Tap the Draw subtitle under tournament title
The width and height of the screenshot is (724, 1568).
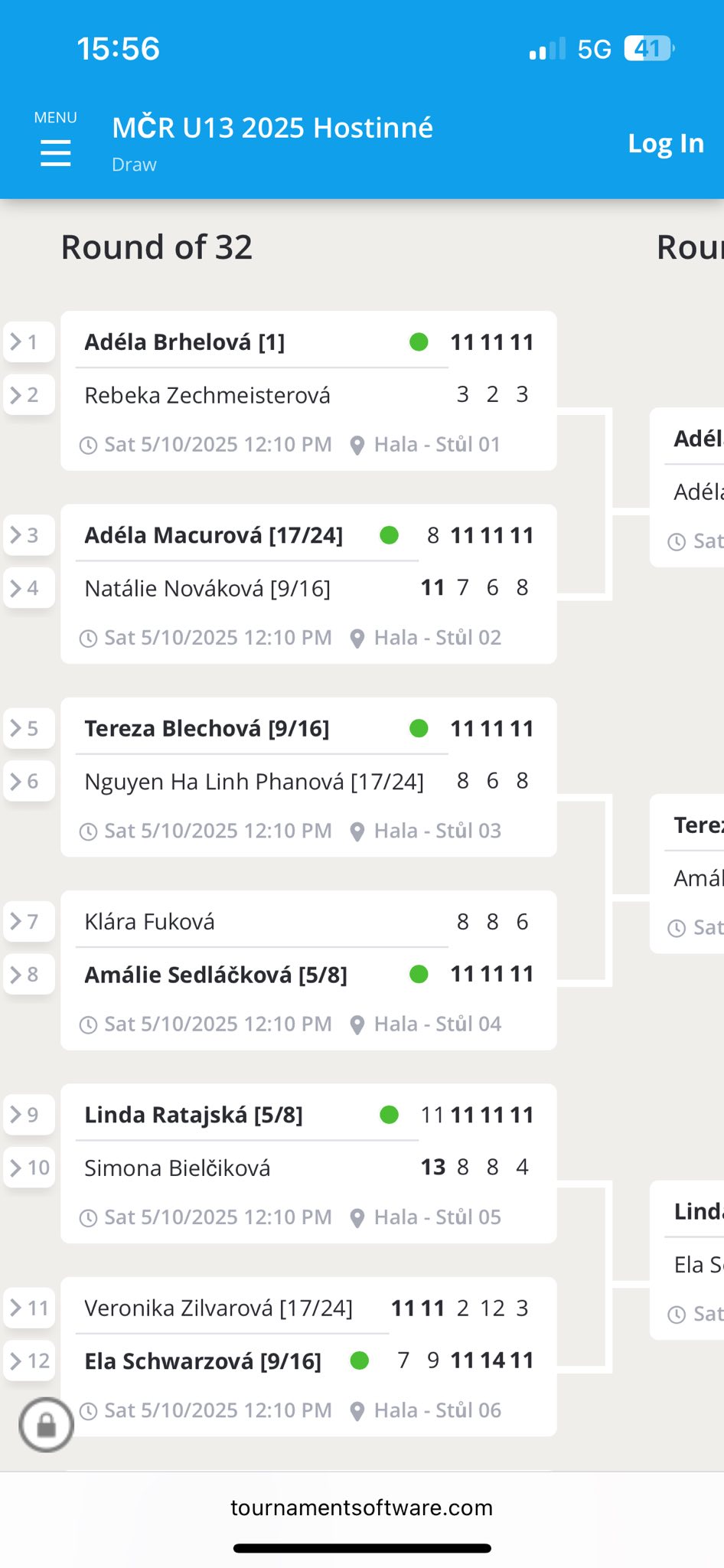click(134, 165)
